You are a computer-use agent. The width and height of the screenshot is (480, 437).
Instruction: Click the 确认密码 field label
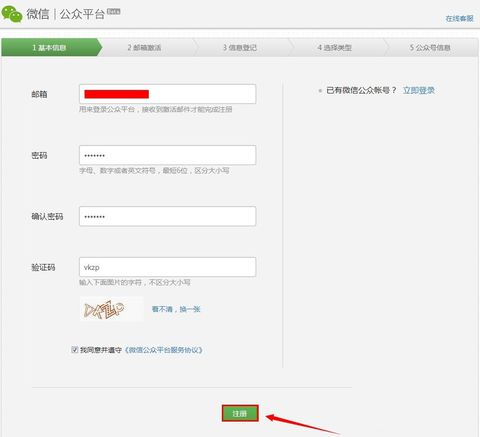coord(47,217)
